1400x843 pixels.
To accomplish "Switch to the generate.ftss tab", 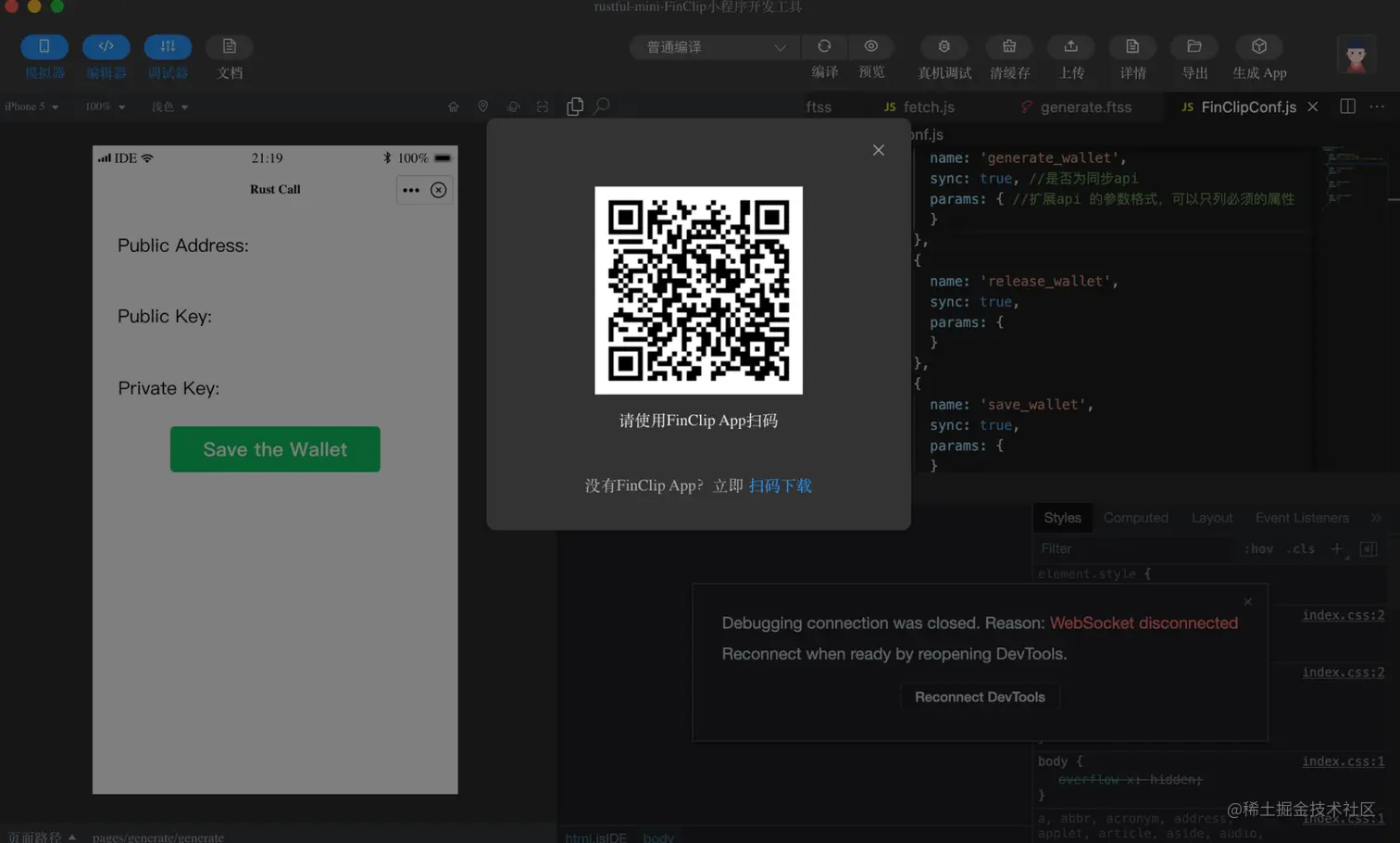I will point(1076,107).
